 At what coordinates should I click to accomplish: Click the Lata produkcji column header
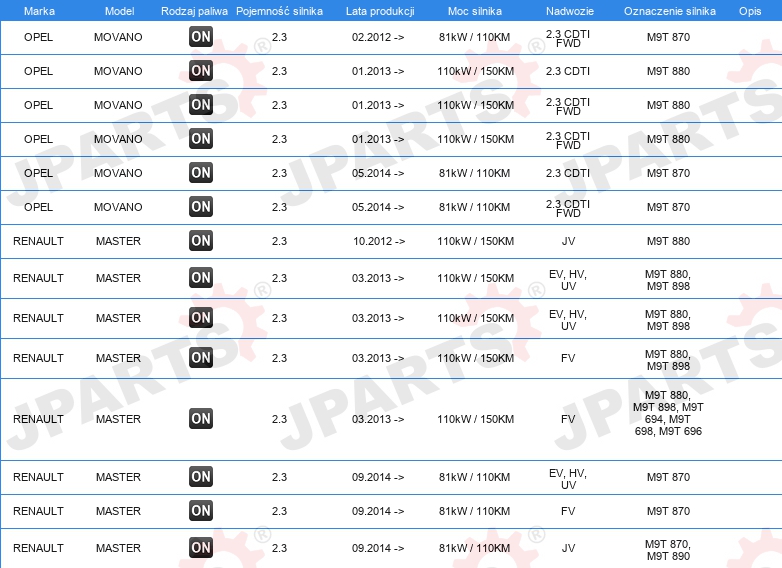[380, 11]
